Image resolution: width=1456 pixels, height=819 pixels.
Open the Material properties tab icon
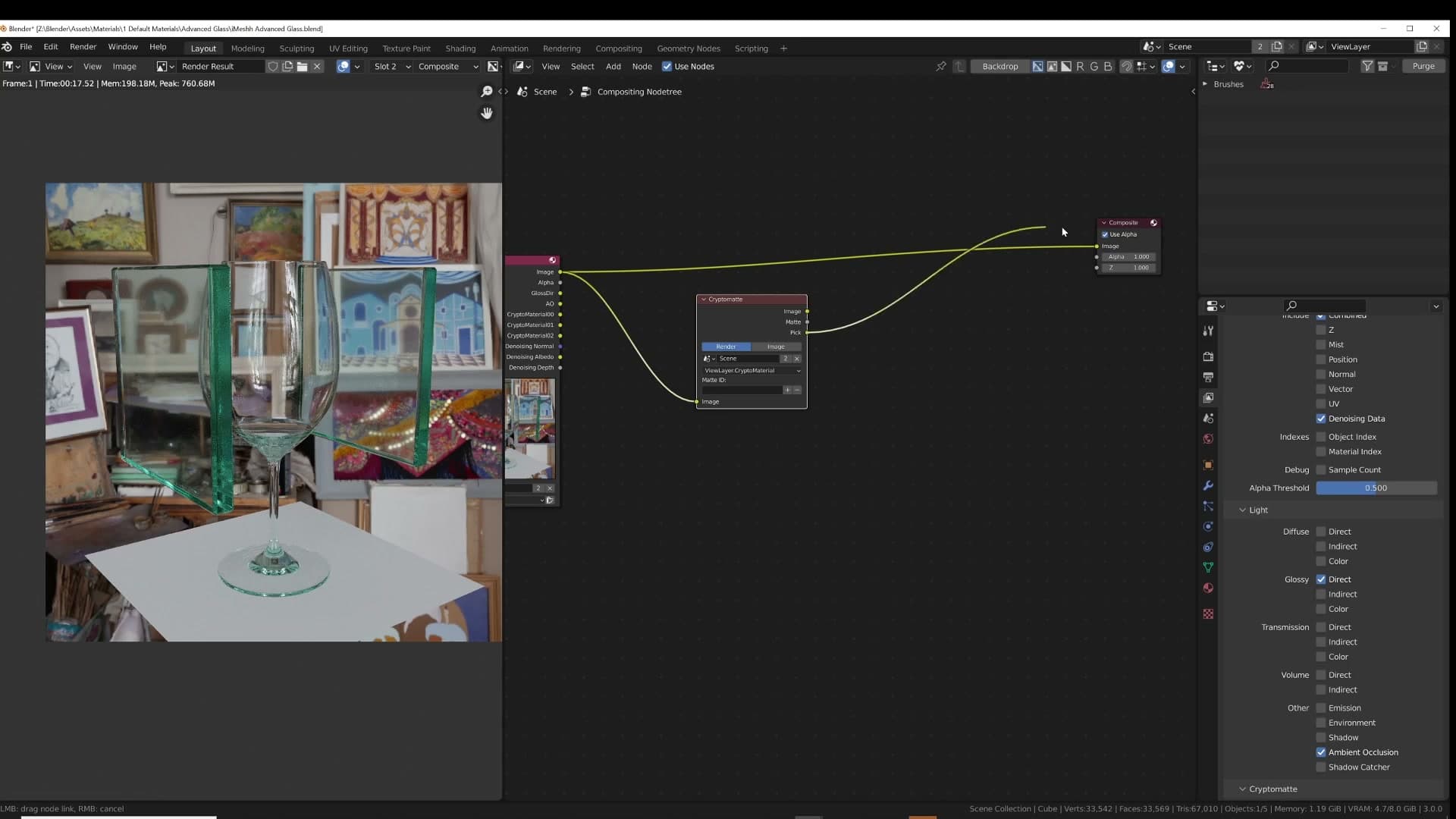pyautogui.click(x=1208, y=588)
